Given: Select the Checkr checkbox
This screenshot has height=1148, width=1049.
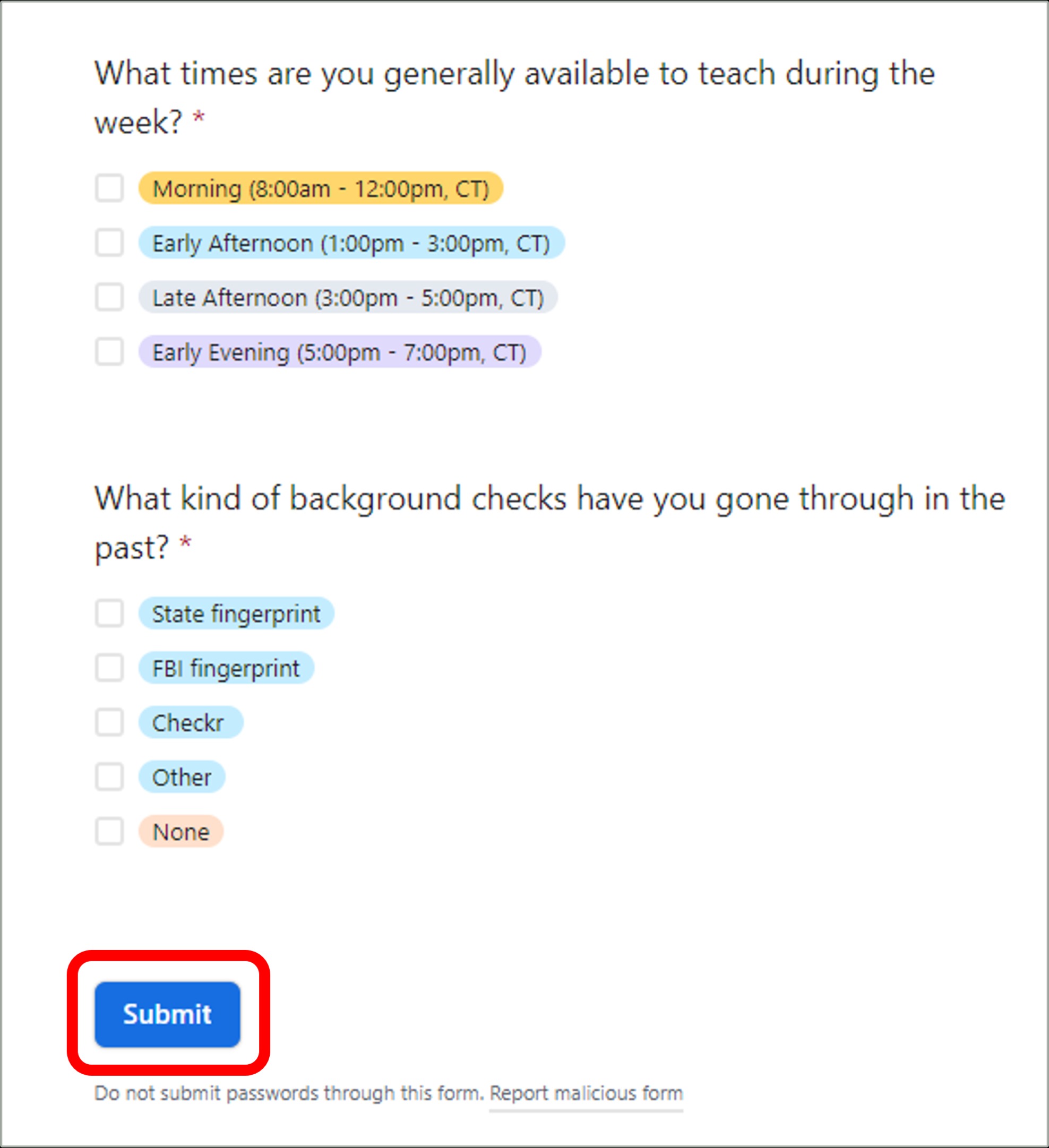Looking at the screenshot, I should [x=109, y=723].
